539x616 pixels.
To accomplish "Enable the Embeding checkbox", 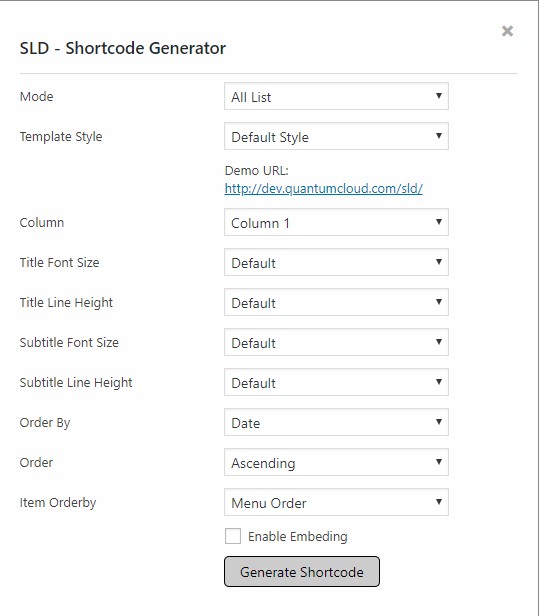I will (233, 536).
